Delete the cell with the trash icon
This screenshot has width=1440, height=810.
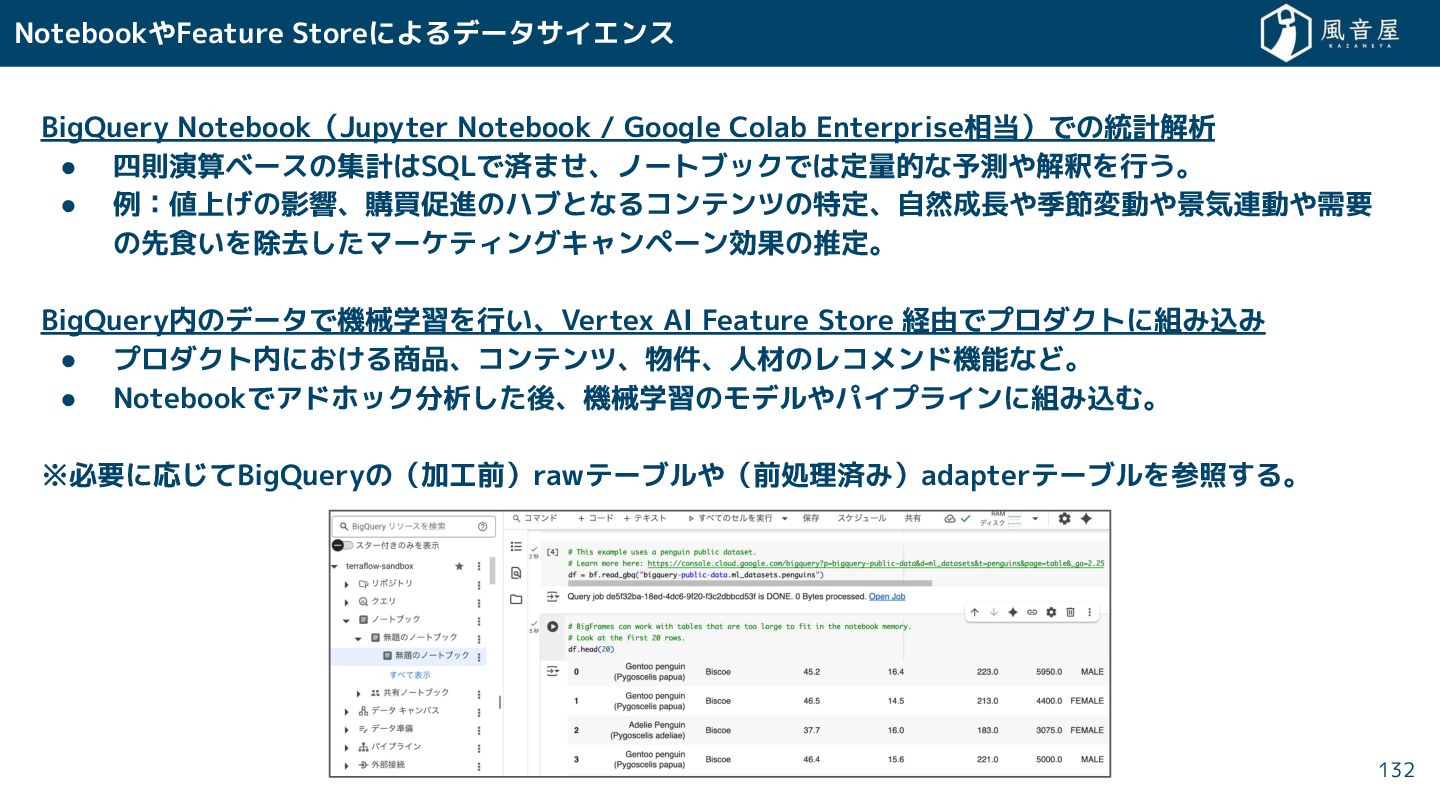1070,612
